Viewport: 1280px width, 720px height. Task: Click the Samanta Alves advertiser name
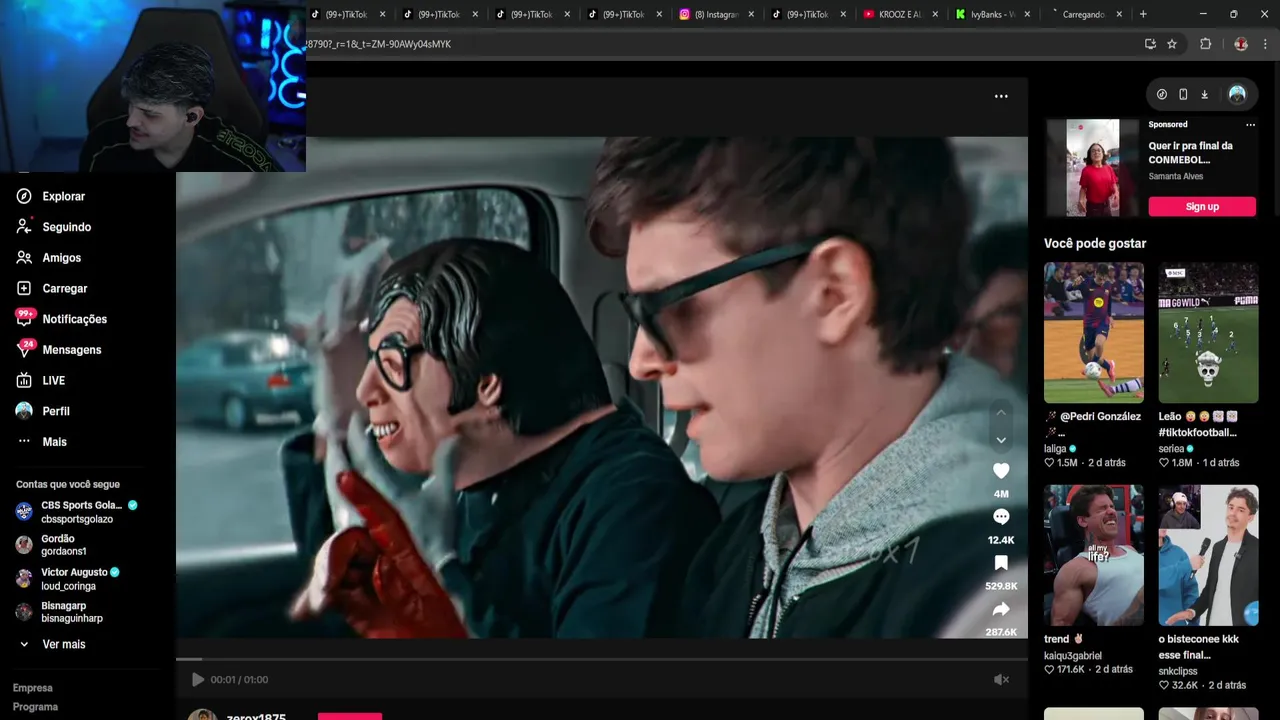[x=1176, y=177]
